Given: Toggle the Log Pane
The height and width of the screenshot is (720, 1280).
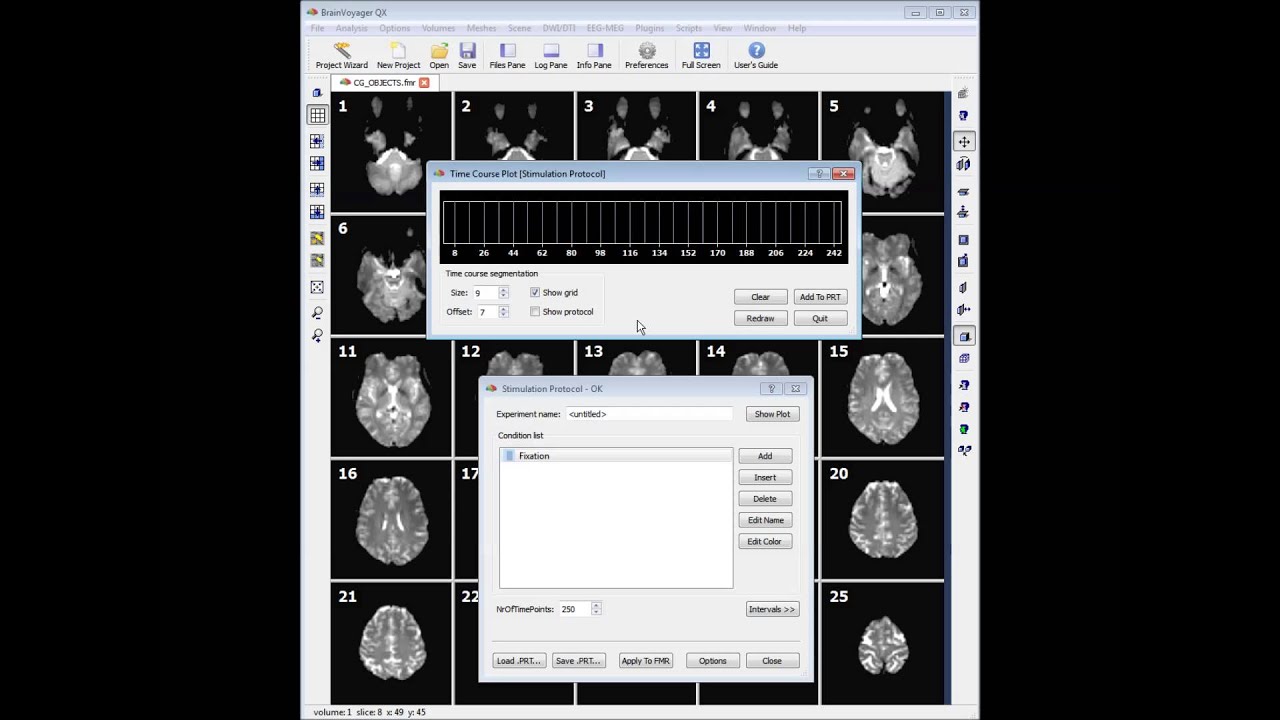Looking at the screenshot, I should pos(551,56).
